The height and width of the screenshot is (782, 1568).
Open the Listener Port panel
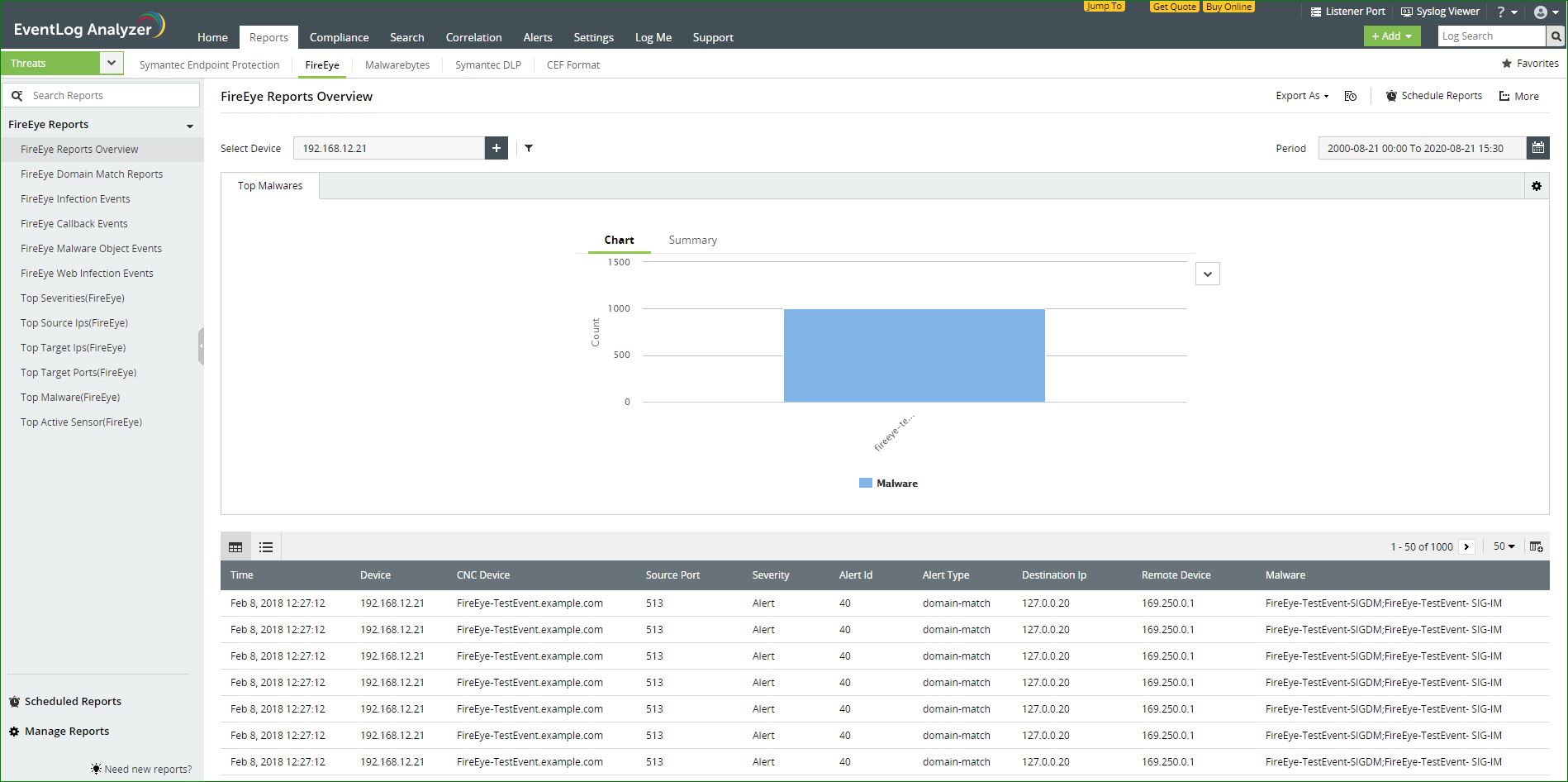[1347, 11]
